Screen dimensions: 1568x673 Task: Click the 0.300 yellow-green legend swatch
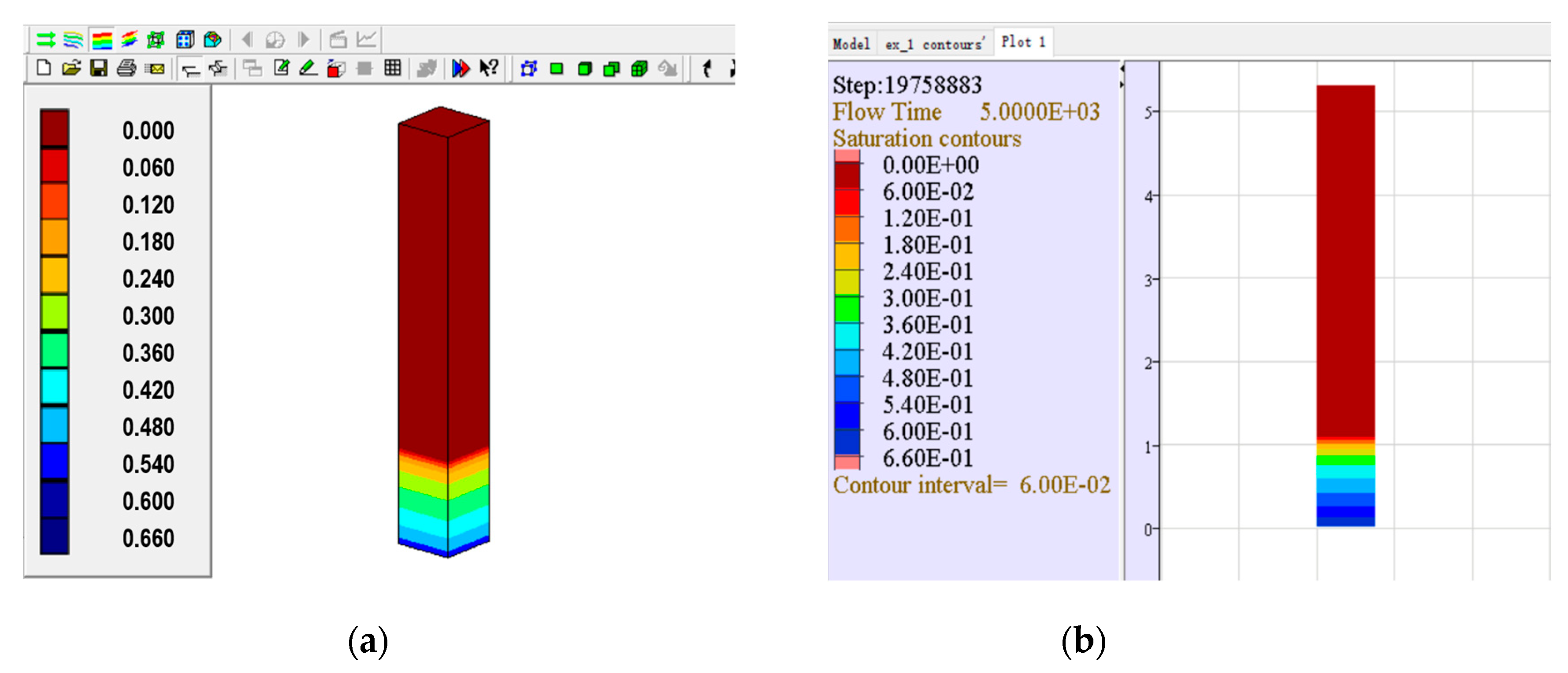pos(54,313)
